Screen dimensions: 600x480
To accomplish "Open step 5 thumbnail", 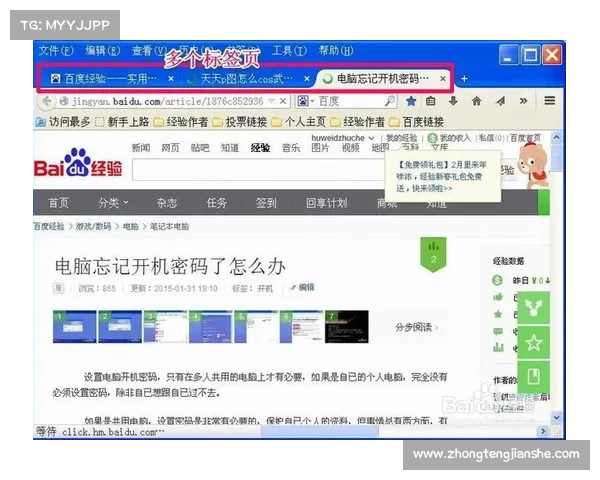I will (x=256, y=327).
